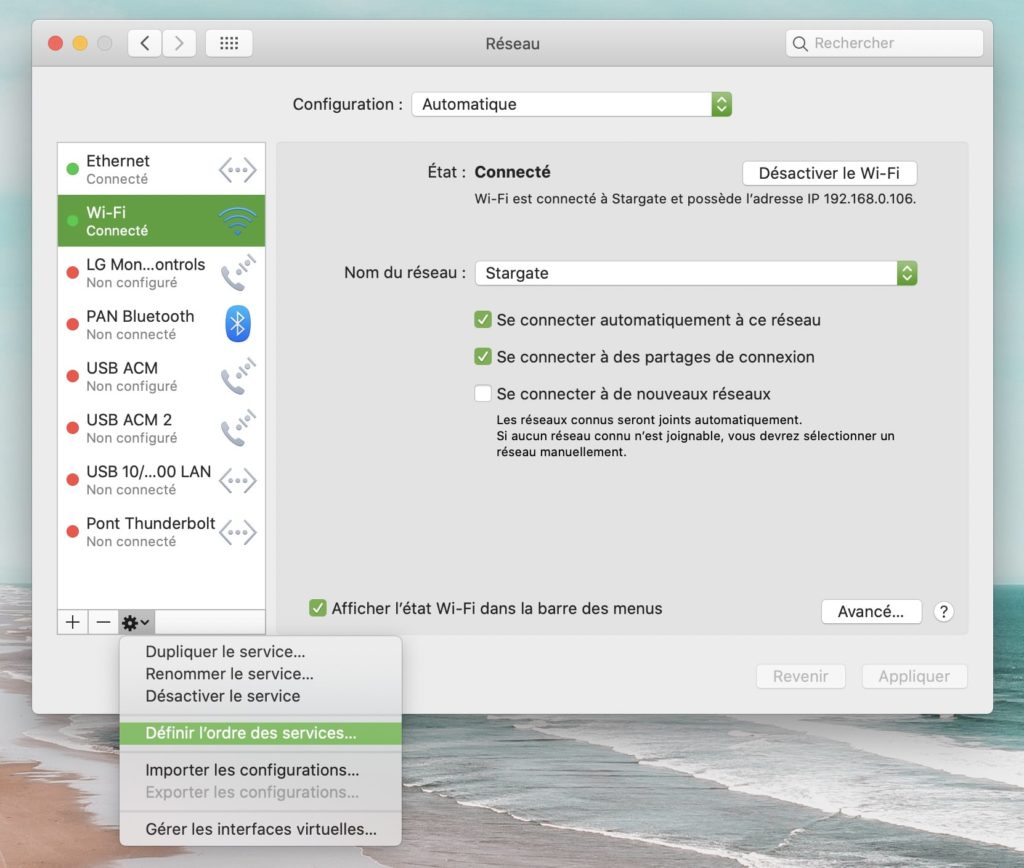Viewport: 1024px width, 868px height.
Task: Choose 'Désactiver le service' from menu
Action: pos(261,696)
